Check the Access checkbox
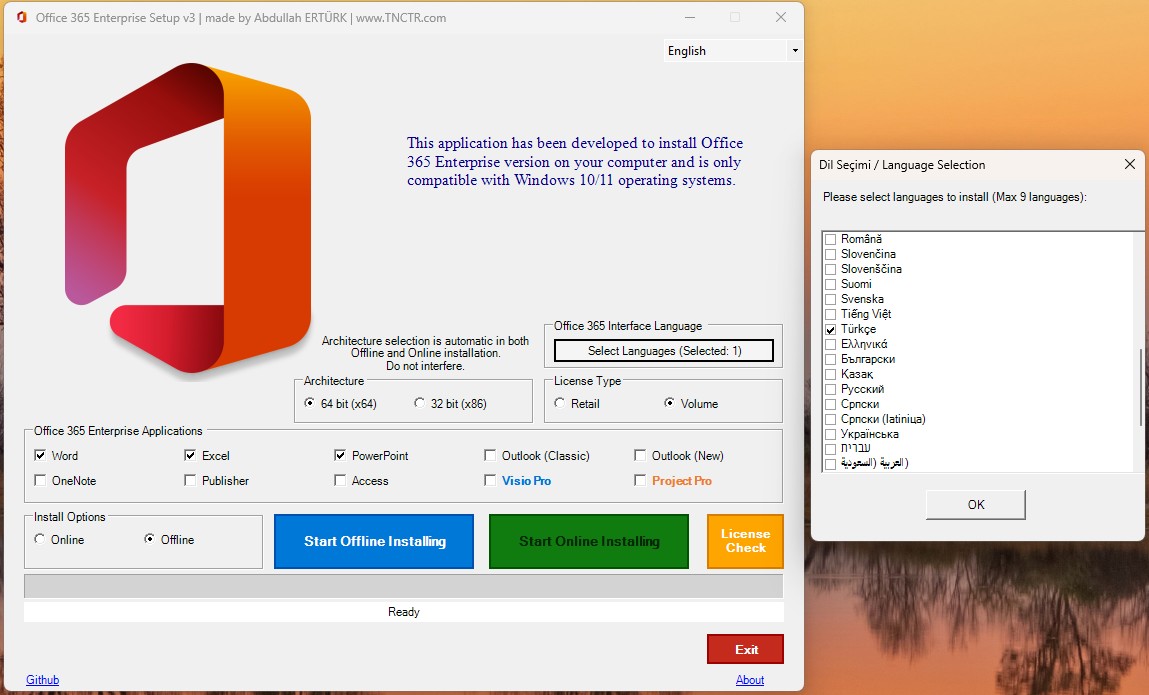 pyautogui.click(x=340, y=480)
